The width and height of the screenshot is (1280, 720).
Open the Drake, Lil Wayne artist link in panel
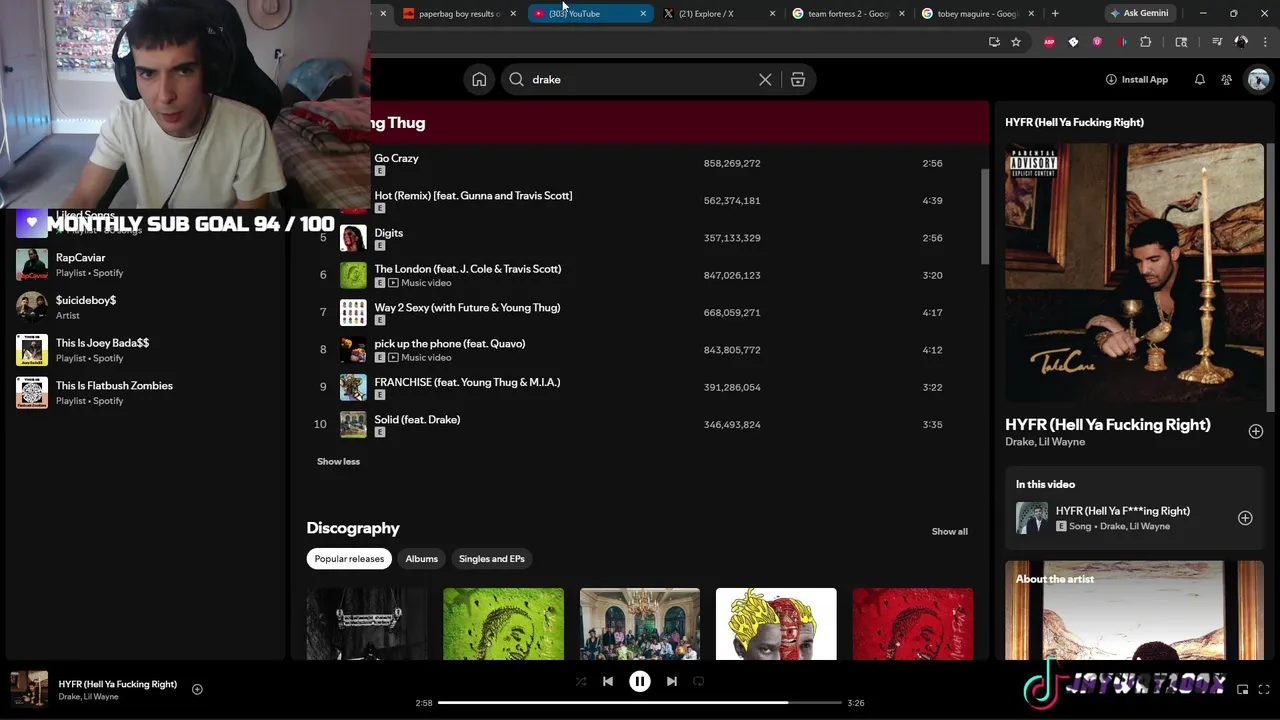[1045, 442]
